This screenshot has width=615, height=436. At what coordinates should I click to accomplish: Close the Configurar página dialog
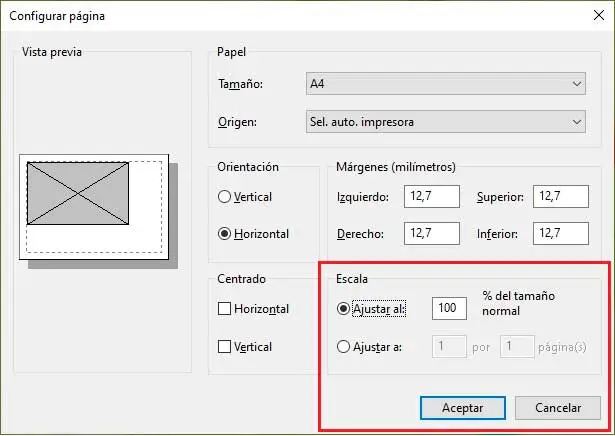599,16
